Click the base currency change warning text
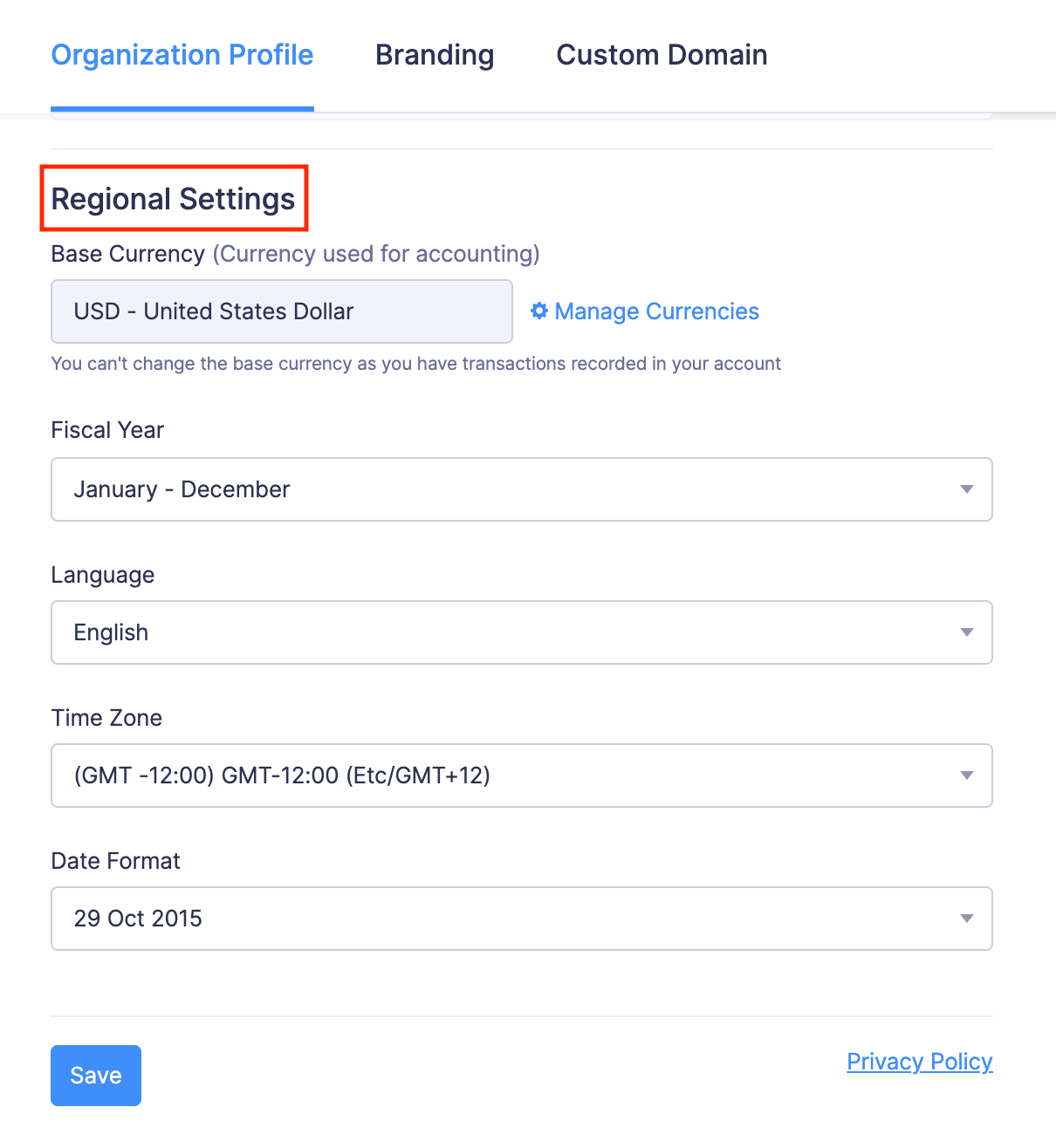The width and height of the screenshot is (1056, 1148). coord(415,364)
